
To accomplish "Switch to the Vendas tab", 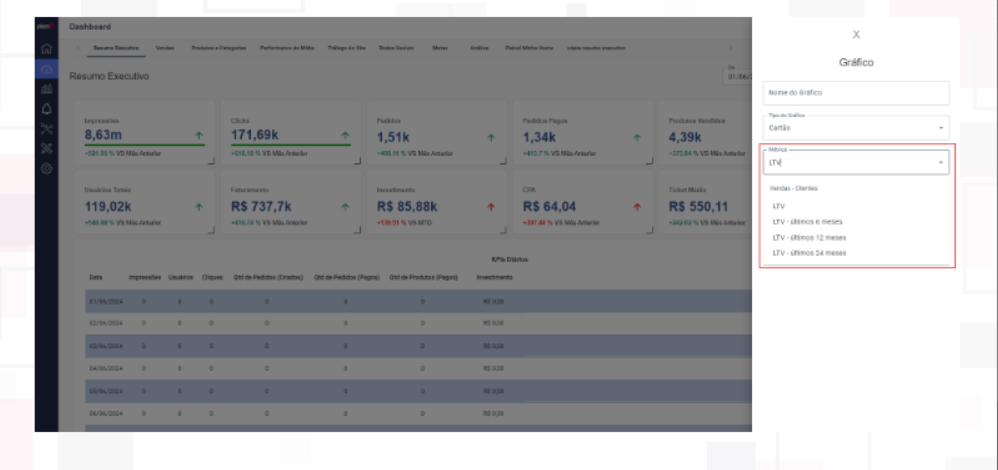I will [165, 48].
